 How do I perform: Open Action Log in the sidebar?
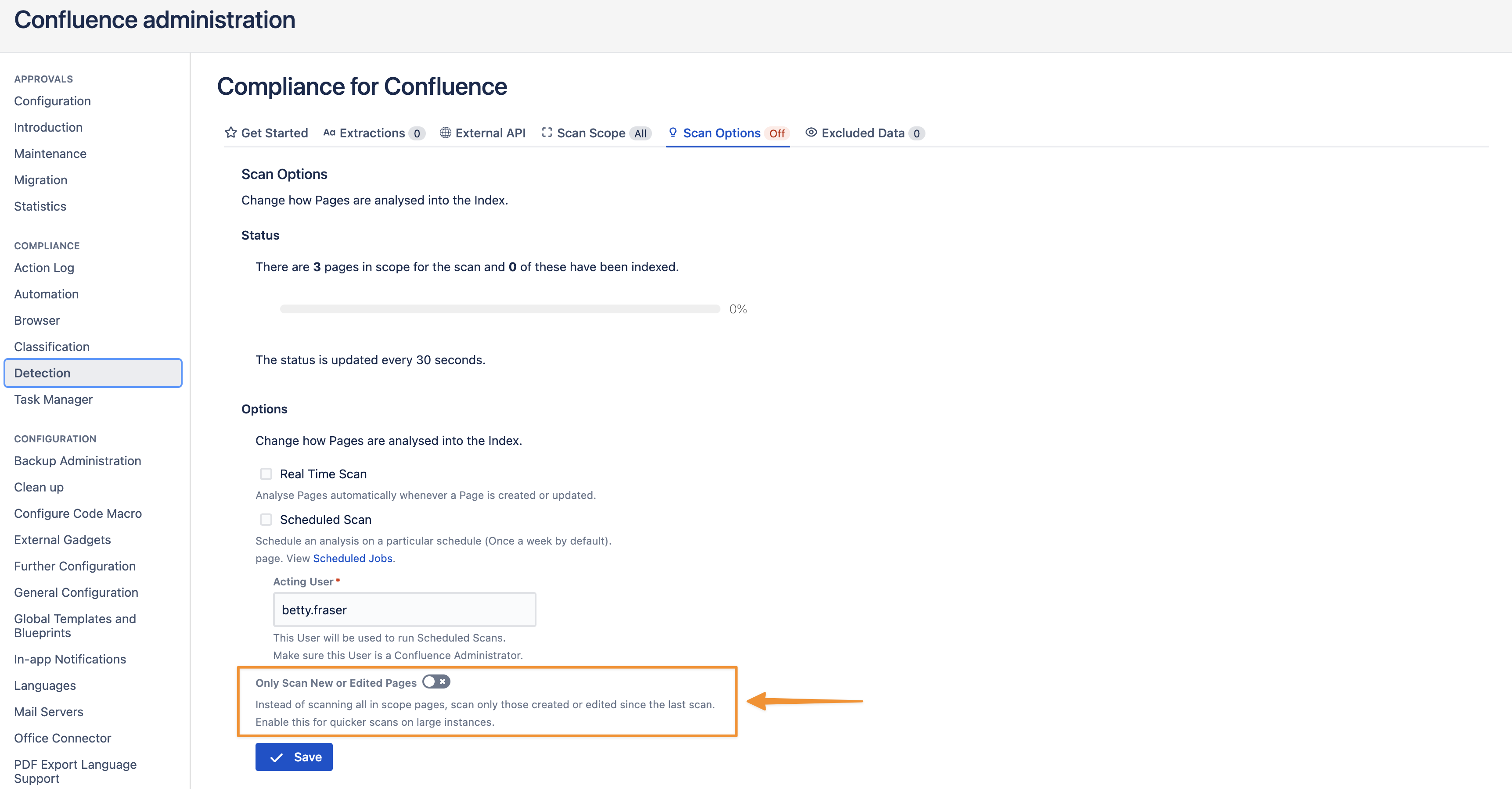[44, 268]
